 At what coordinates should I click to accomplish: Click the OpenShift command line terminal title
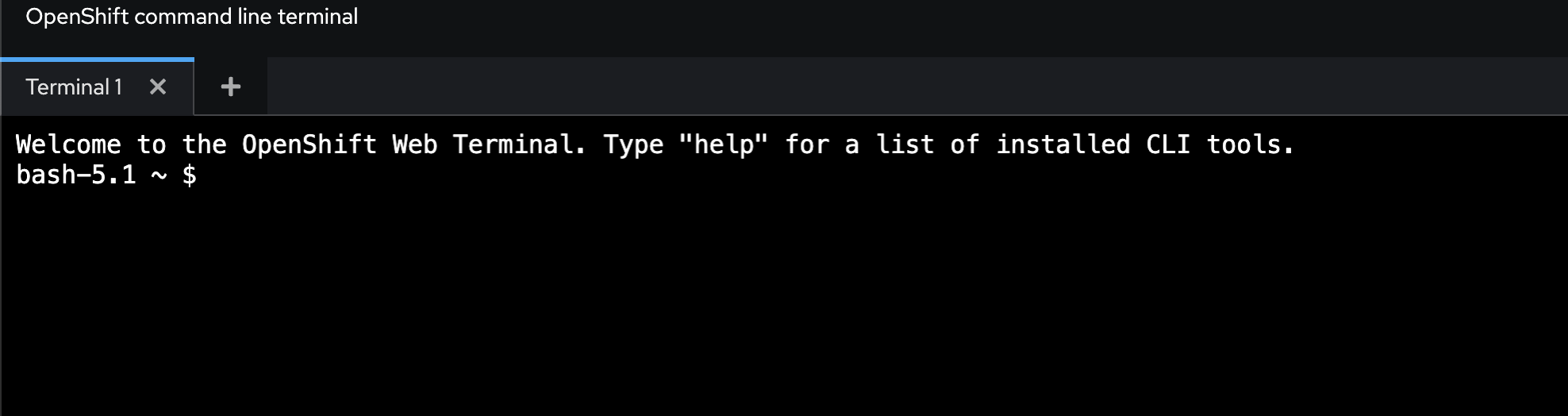pyautogui.click(x=191, y=17)
